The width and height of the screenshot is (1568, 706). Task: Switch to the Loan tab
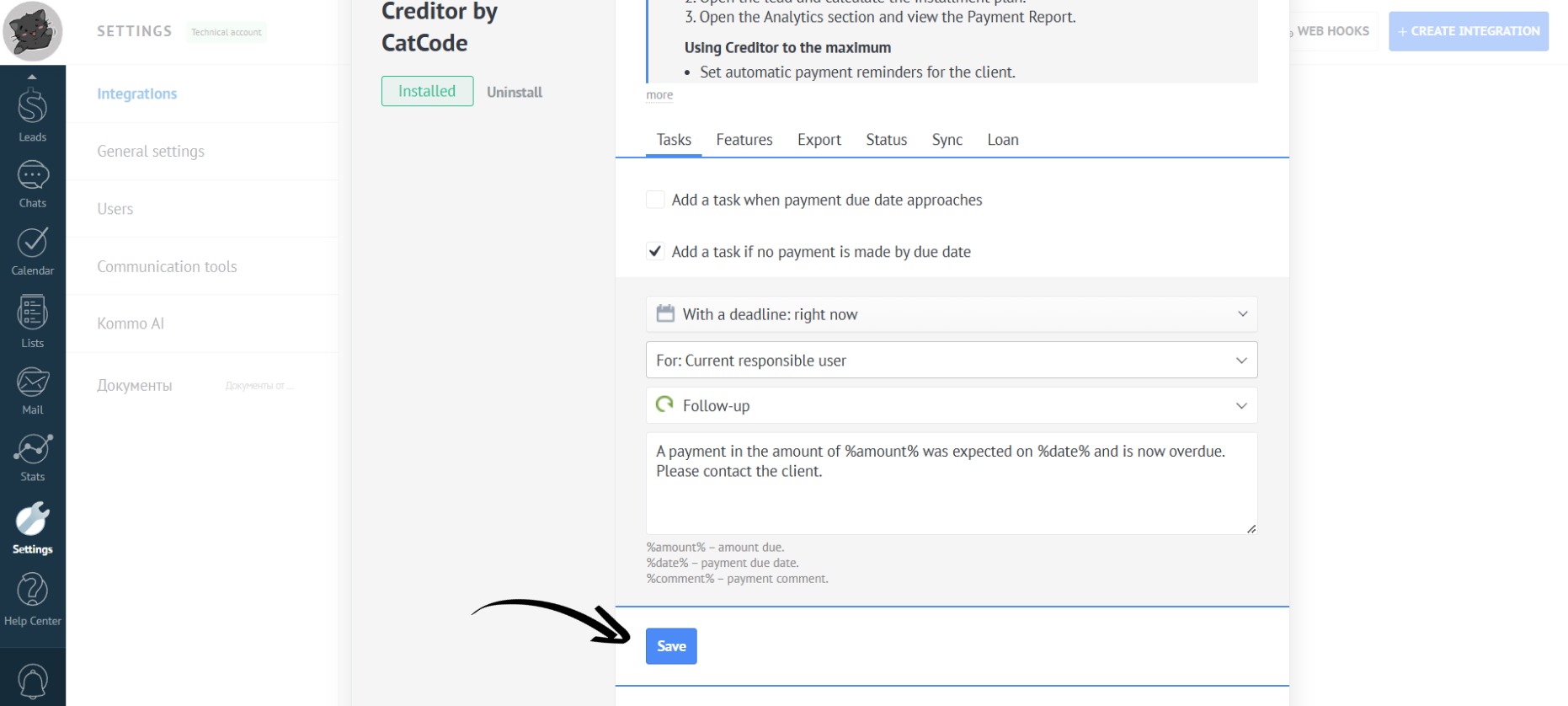[x=1002, y=140]
